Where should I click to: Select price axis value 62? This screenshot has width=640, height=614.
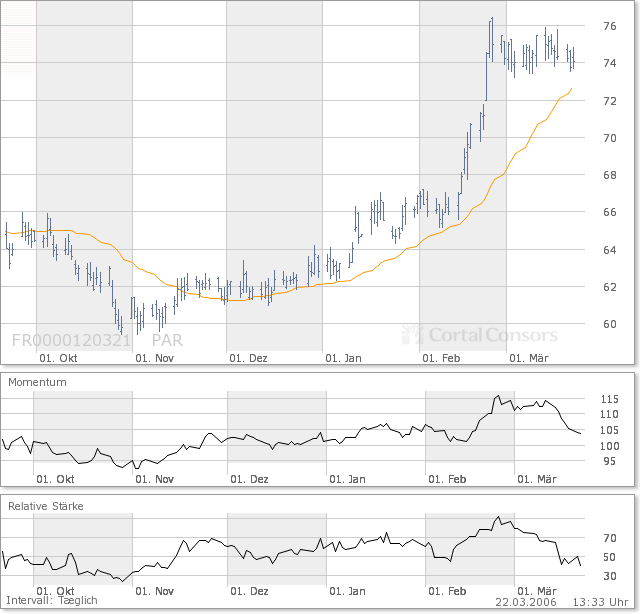pos(610,287)
